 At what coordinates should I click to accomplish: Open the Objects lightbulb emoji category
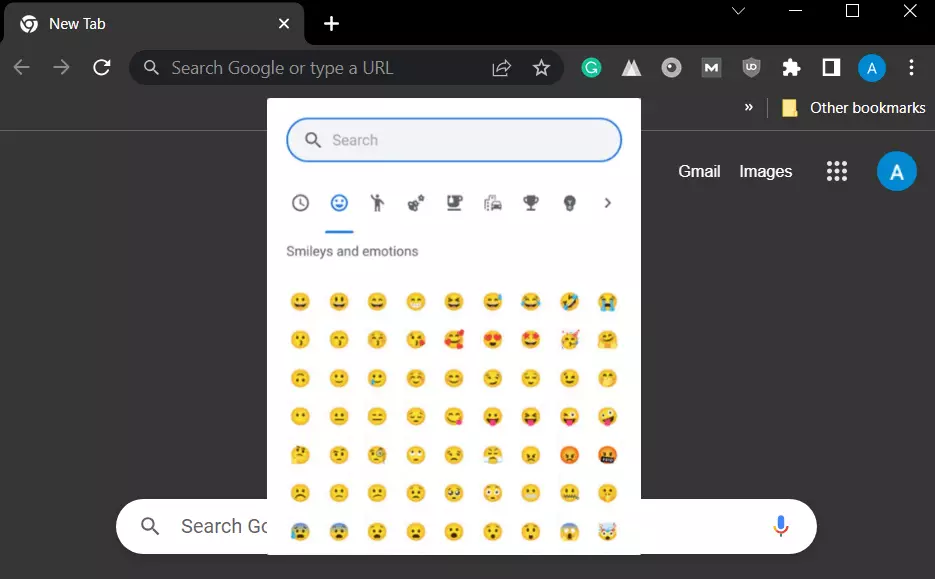click(x=568, y=202)
